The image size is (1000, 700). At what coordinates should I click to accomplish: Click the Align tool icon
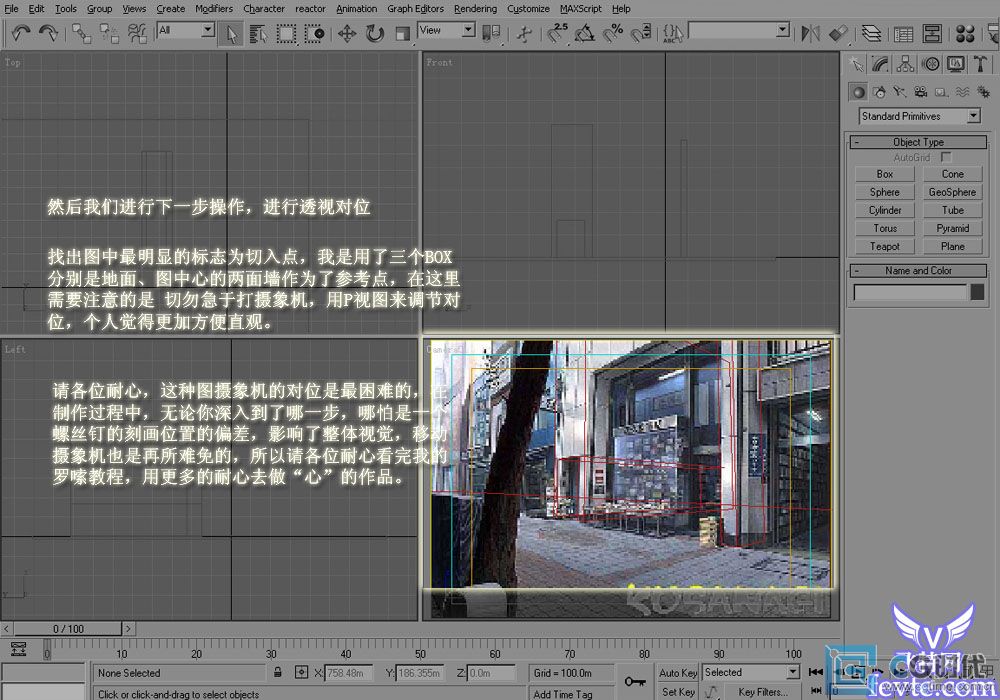(x=839, y=33)
